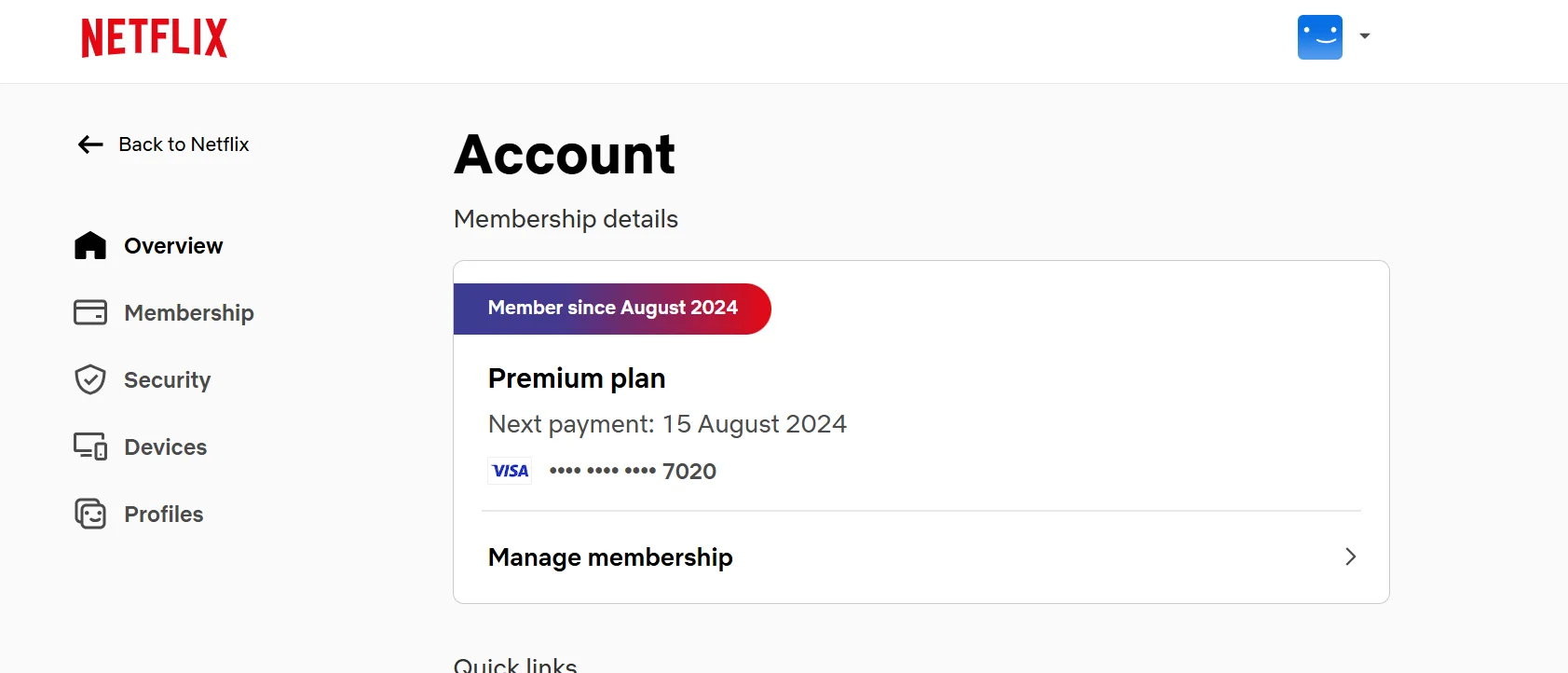The height and width of the screenshot is (673, 1568).
Task: Click the Profiles faces icon
Action: (x=90, y=514)
